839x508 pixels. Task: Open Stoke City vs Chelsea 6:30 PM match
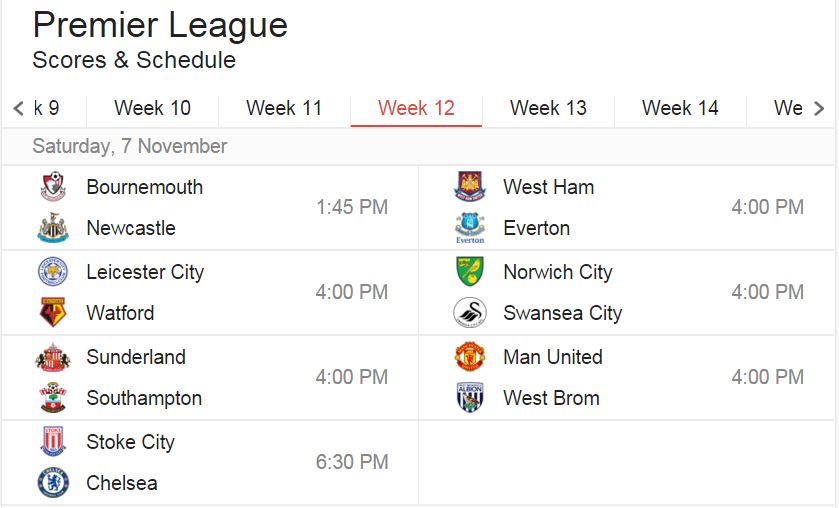[x=210, y=462]
